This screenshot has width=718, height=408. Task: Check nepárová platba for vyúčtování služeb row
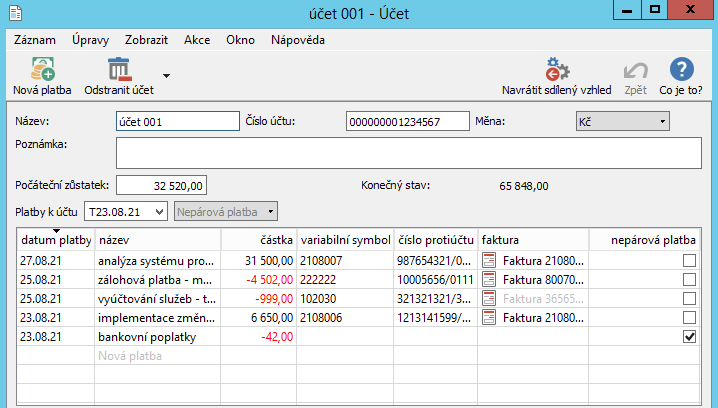point(688,299)
